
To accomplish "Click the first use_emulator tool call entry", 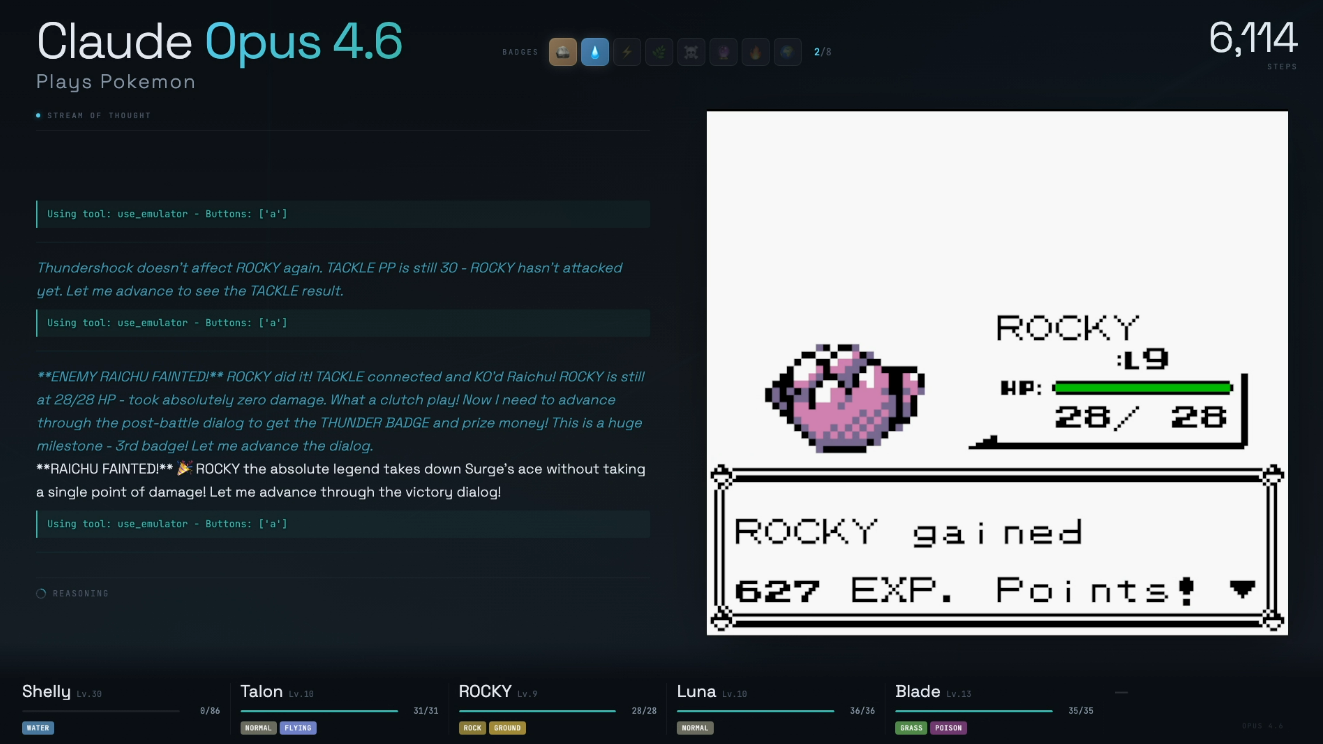I will (343, 214).
